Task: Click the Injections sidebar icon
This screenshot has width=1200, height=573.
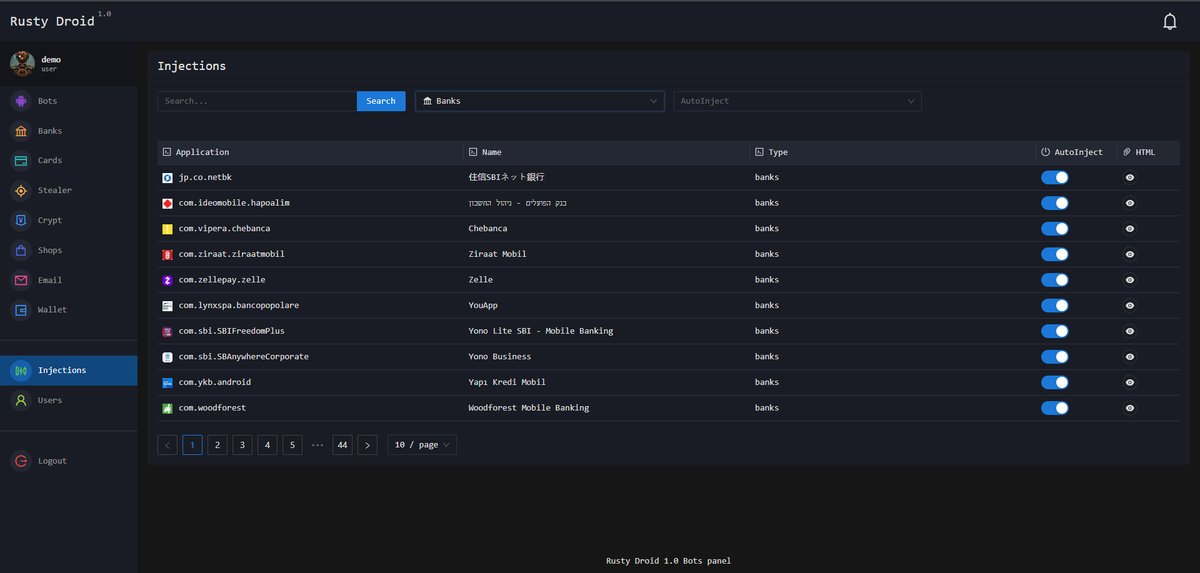Action: click(x=21, y=370)
